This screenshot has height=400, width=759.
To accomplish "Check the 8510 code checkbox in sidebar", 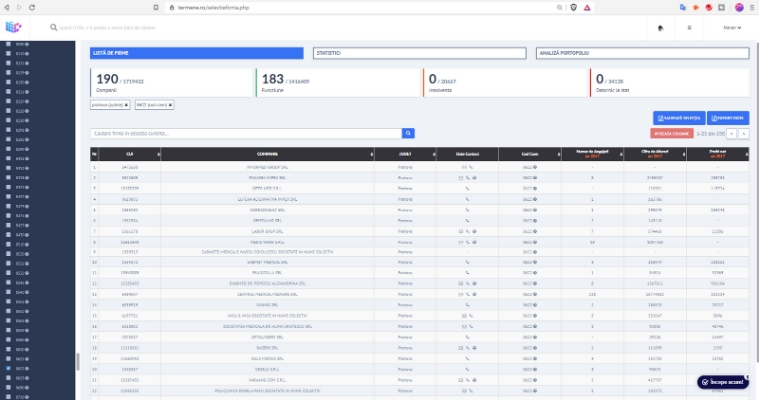I will [x=8, y=245].
